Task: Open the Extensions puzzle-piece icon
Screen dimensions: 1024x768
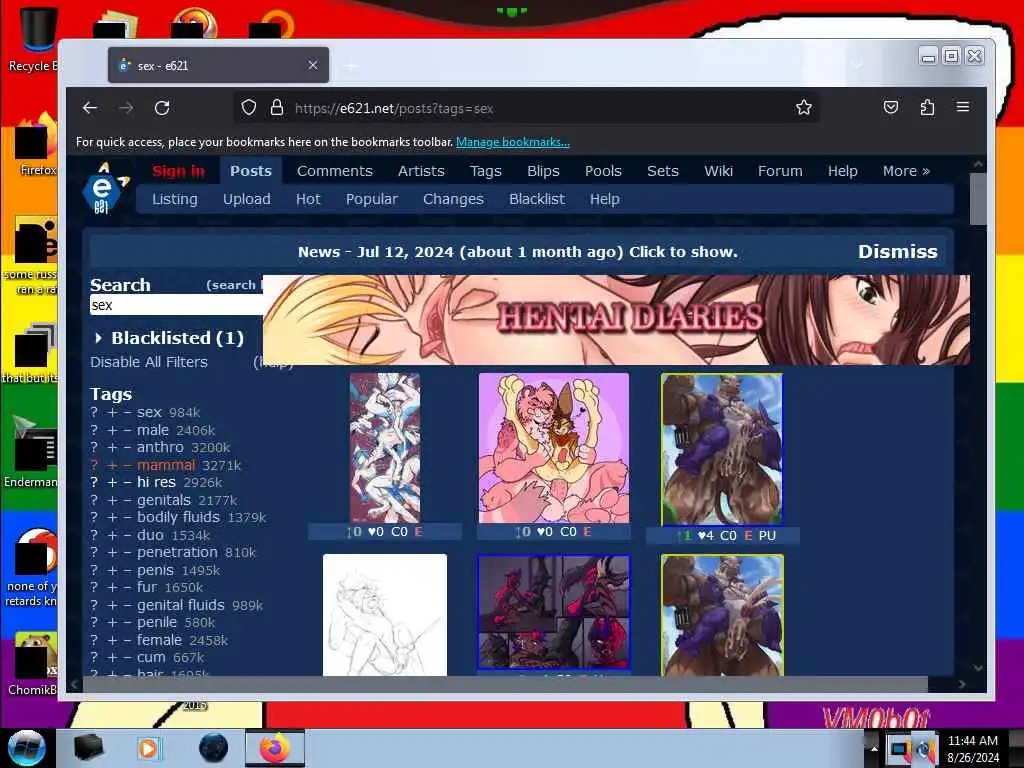Action: [x=927, y=108]
